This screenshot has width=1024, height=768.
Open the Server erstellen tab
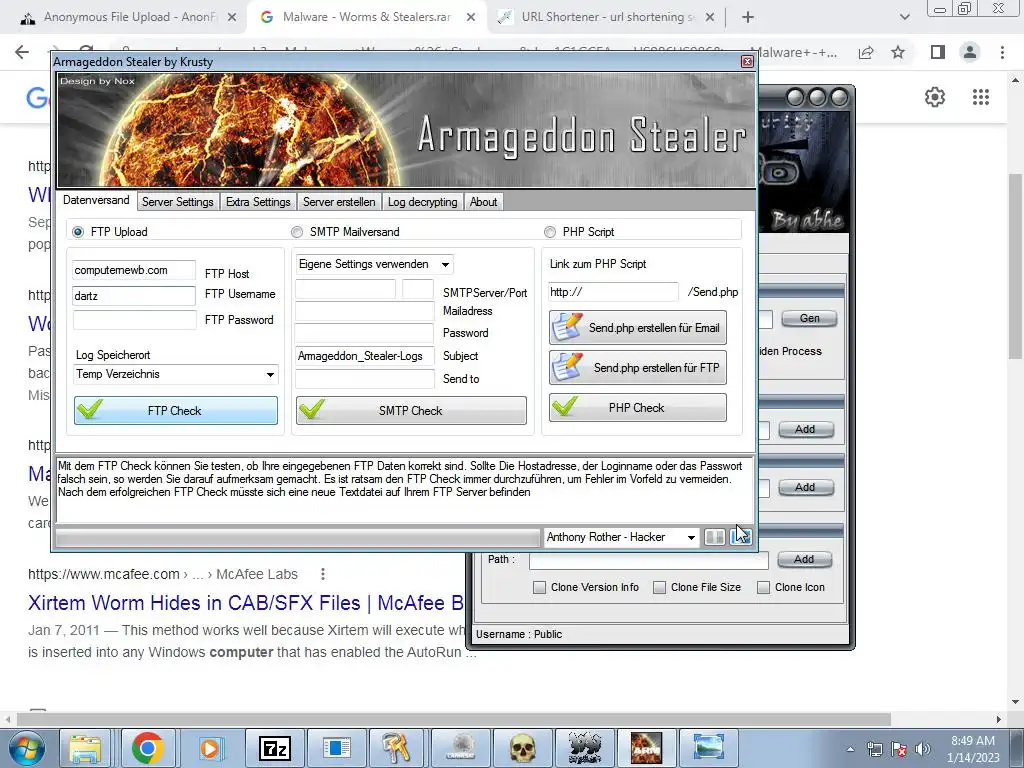pos(339,202)
